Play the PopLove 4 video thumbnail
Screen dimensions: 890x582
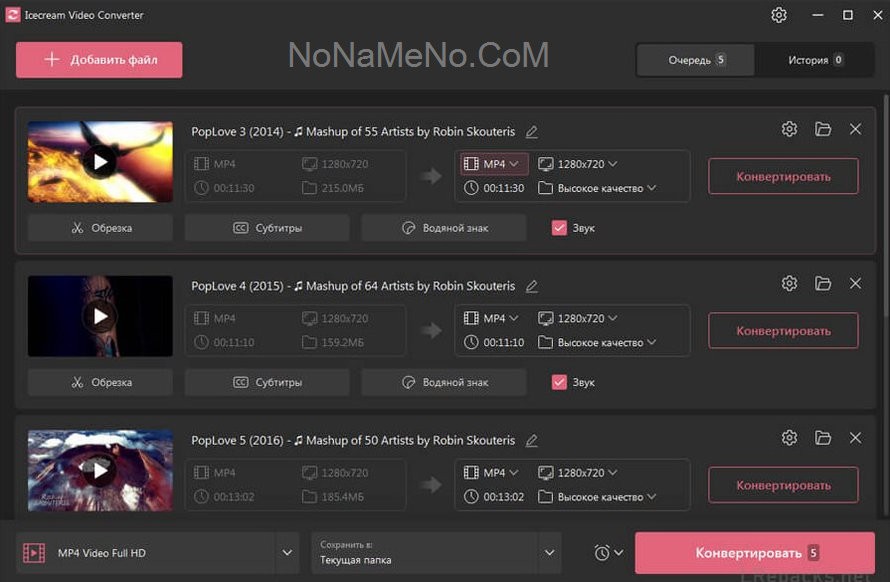pos(100,317)
